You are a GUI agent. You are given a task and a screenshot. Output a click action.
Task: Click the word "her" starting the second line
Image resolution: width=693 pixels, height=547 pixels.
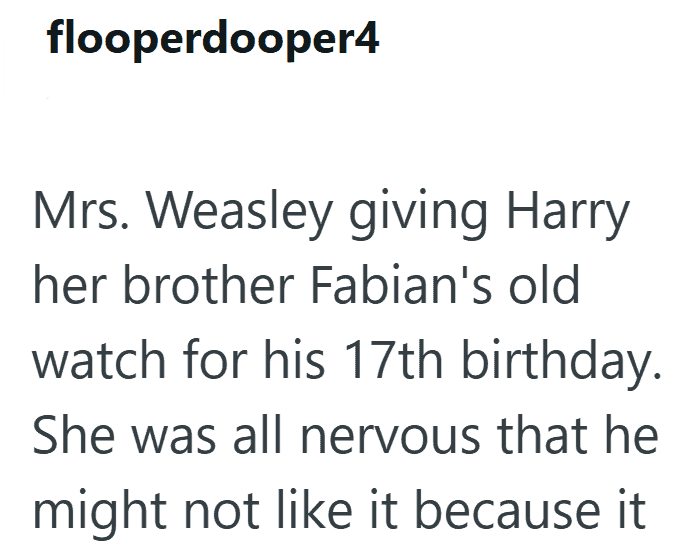tap(70, 284)
